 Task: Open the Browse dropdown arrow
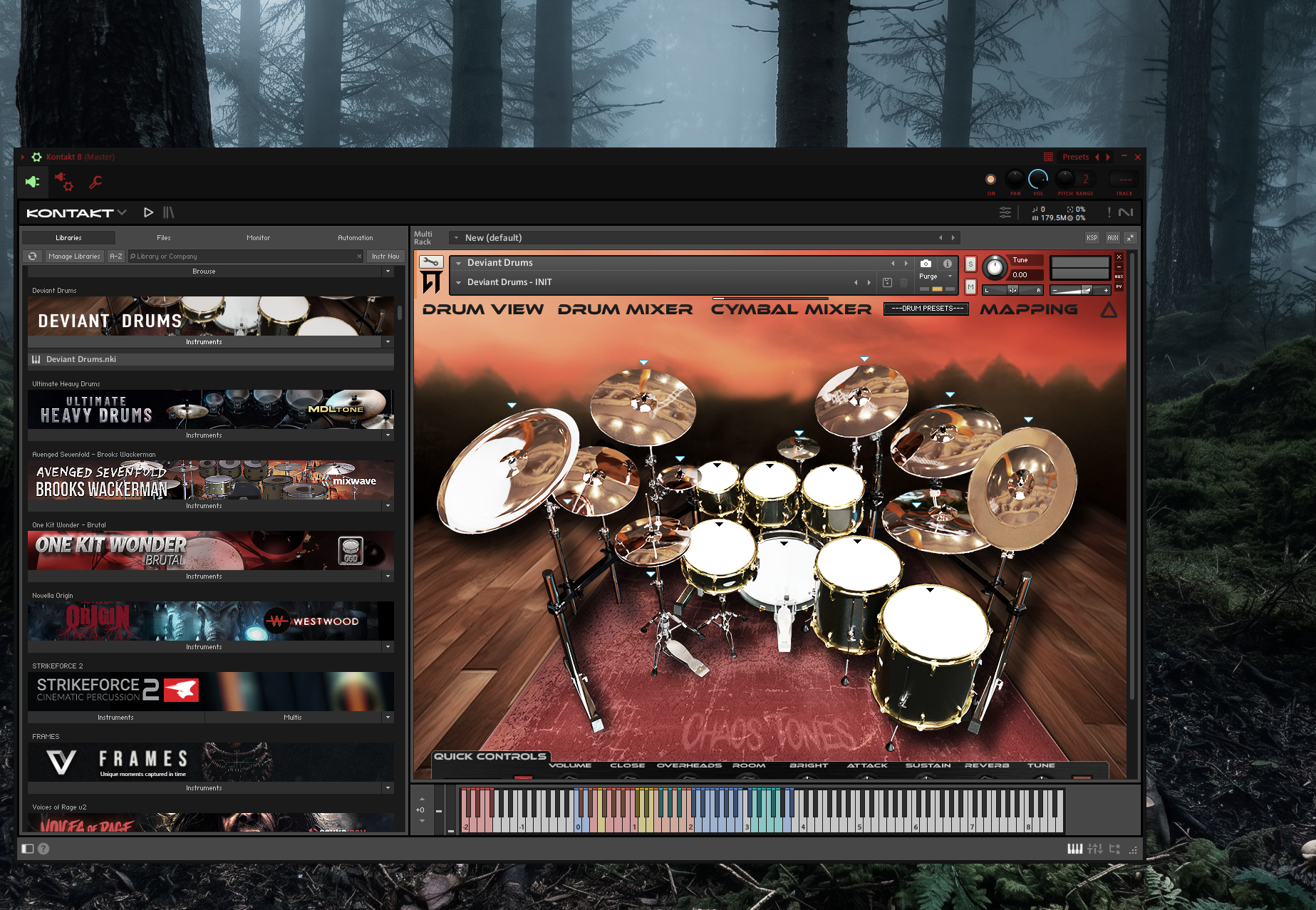tap(388, 272)
